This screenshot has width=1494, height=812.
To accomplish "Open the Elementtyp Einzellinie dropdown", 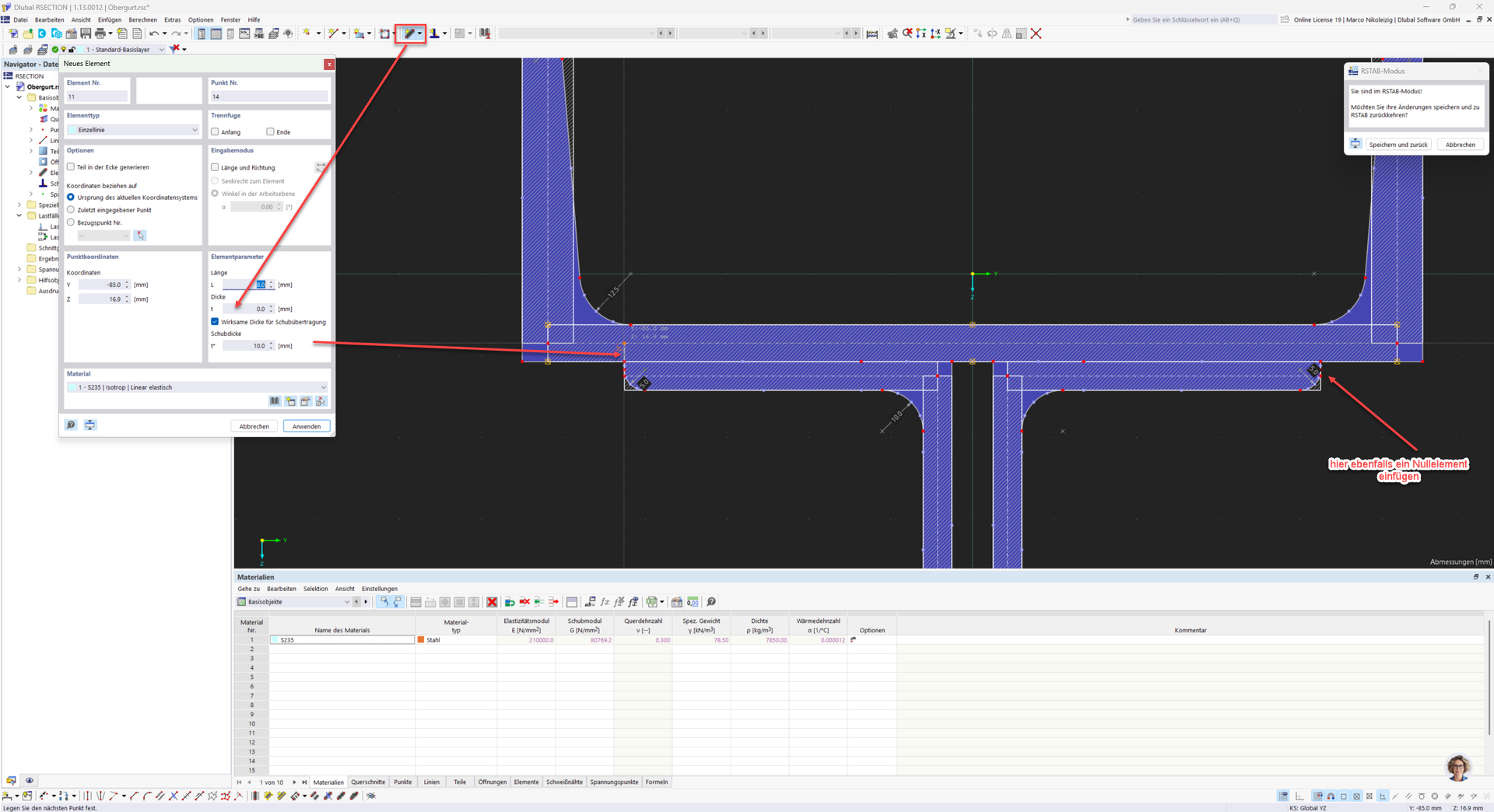I will 133,130.
